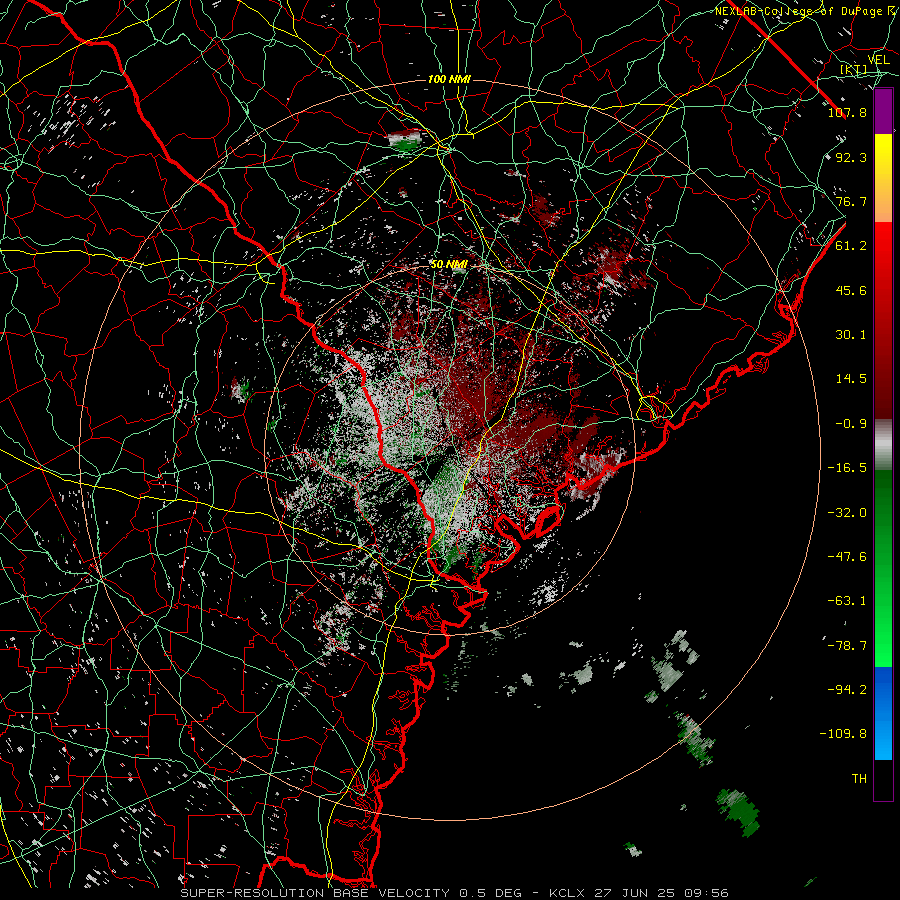This screenshot has width=900, height=900.
Task: Click the -63.1 value on velocity scale
Action: pos(847,601)
